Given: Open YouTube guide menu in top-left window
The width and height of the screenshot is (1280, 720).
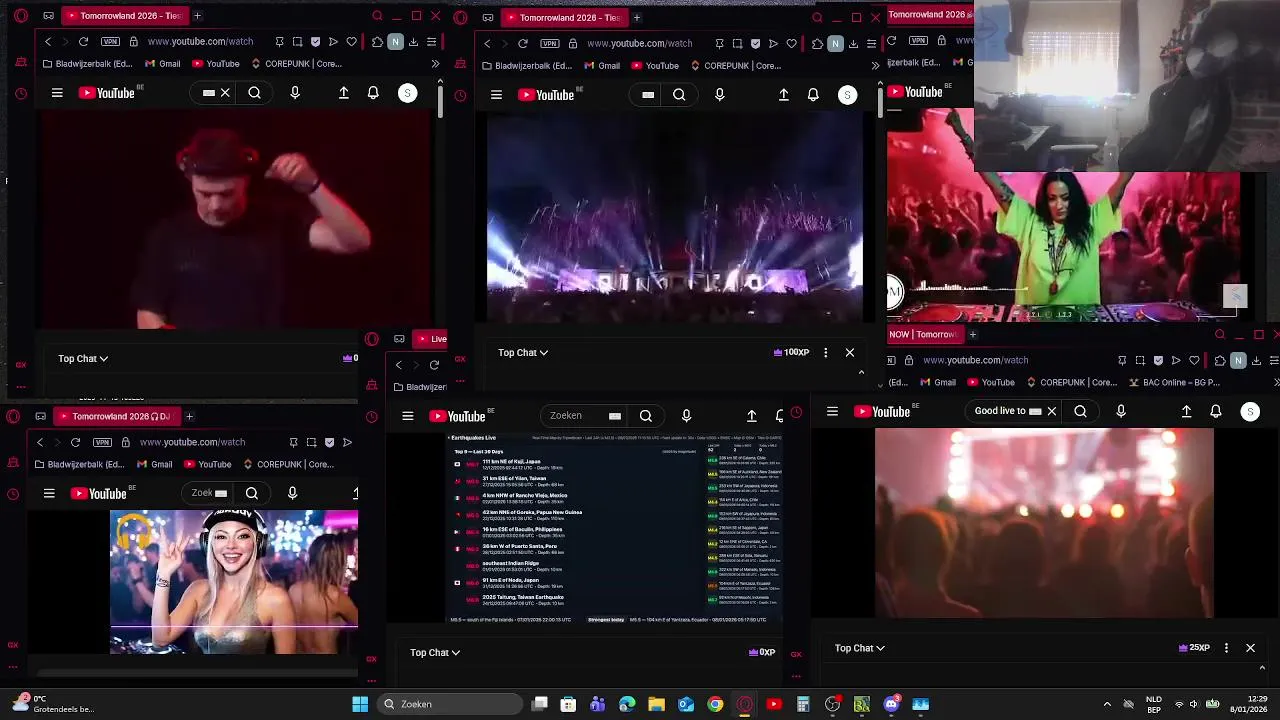Looking at the screenshot, I should [57, 93].
